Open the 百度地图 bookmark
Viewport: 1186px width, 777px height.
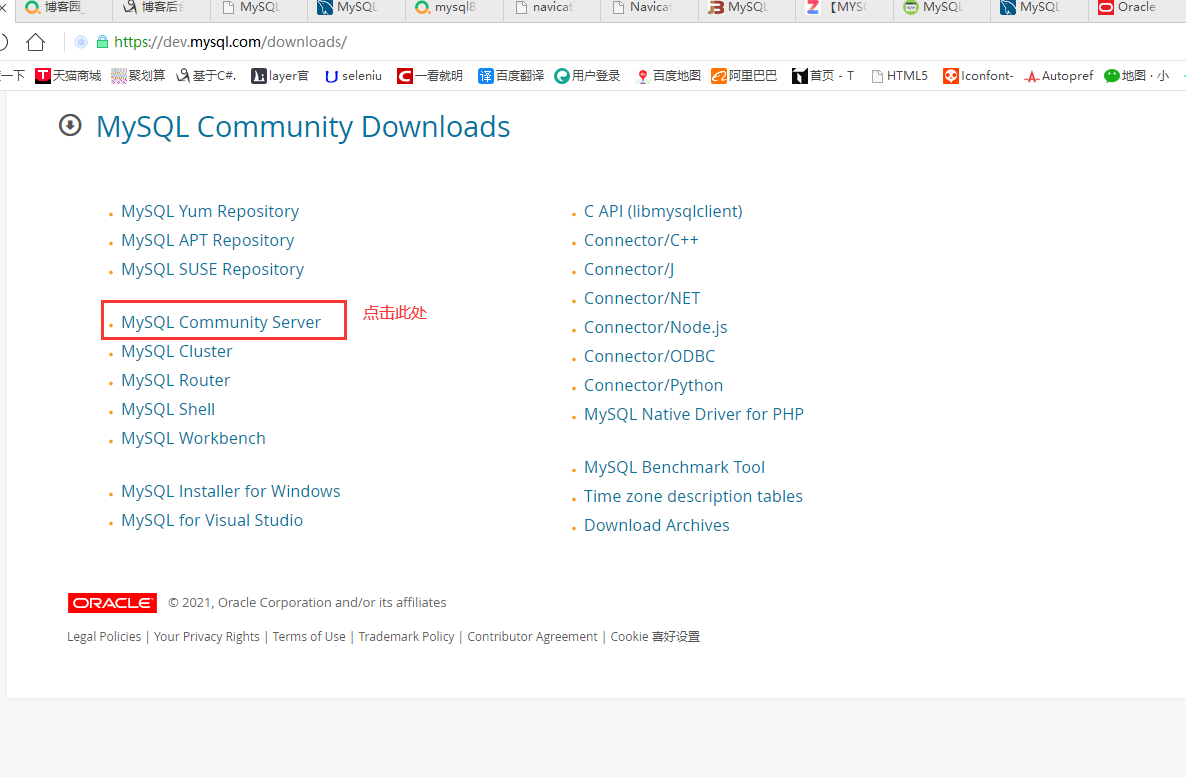click(669, 76)
